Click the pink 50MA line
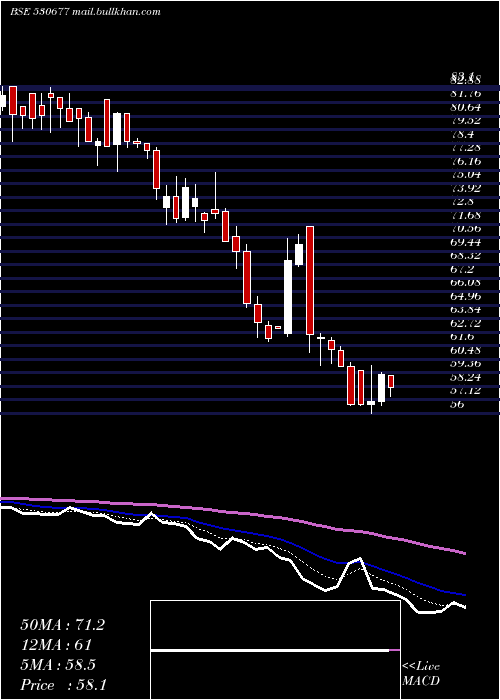Image resolution: width=500 pixels, height=700 pixels. [x=233, y=512]
